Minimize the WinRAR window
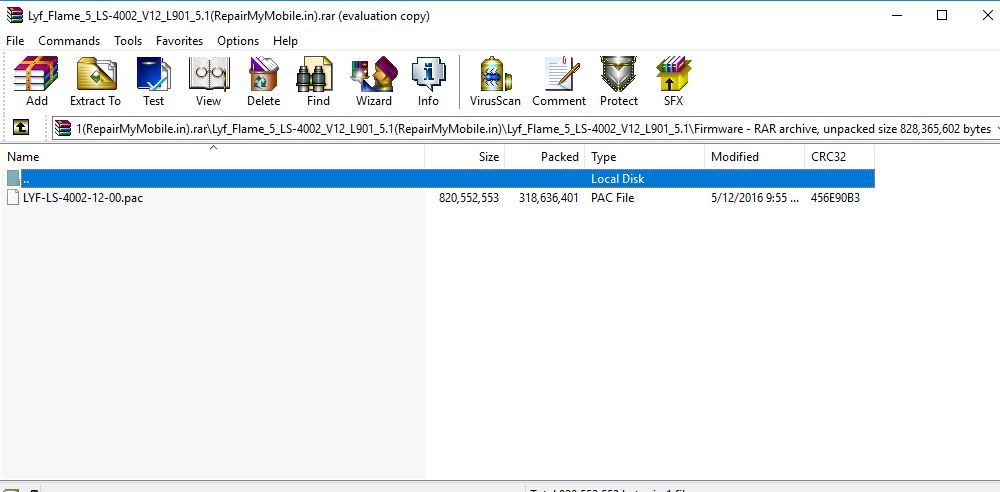1000x492 pixels. point(897,16)
